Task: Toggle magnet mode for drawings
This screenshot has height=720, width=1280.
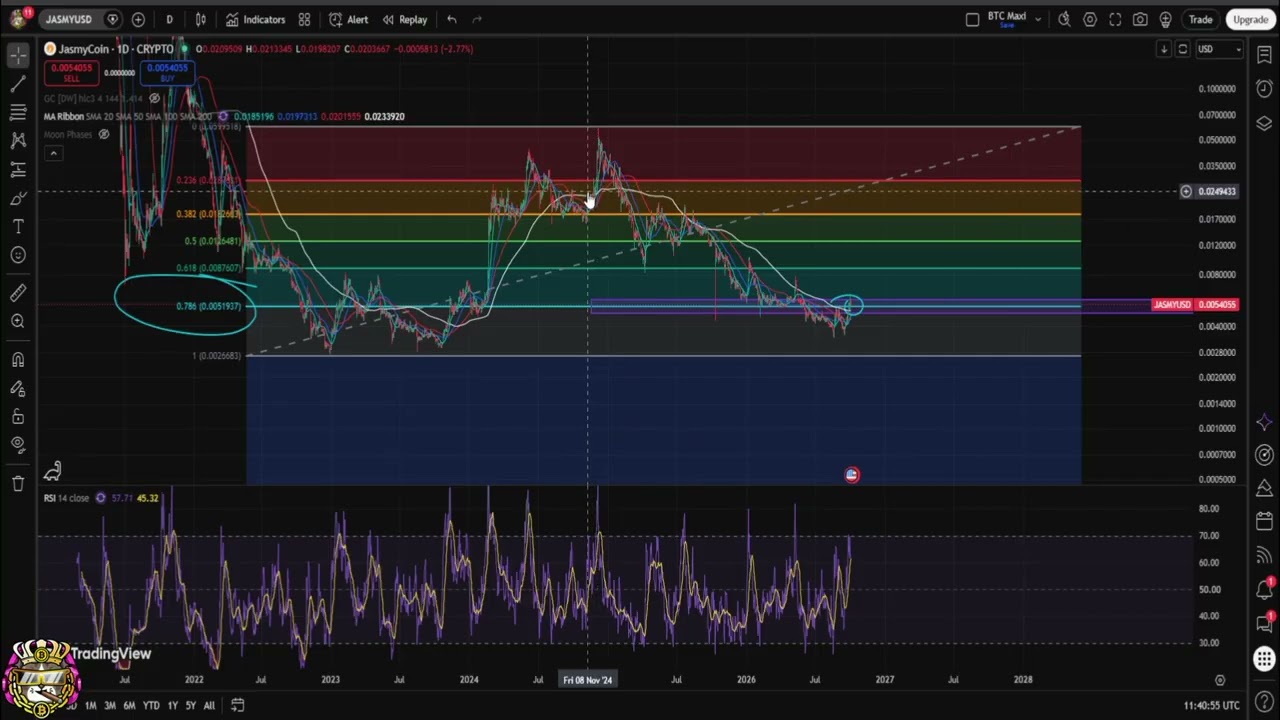Action: click(x=18, y=360)
